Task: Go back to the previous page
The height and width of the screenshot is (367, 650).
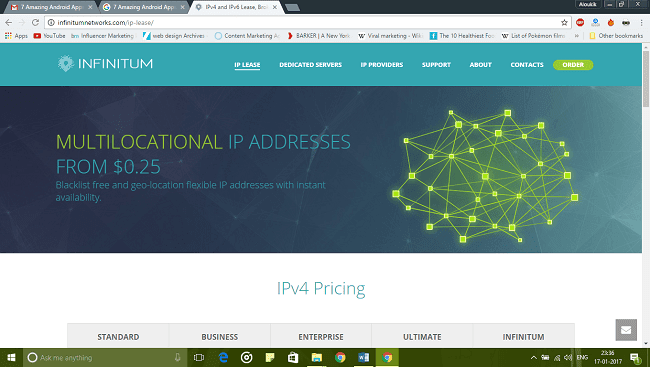Action: [8, 22]
